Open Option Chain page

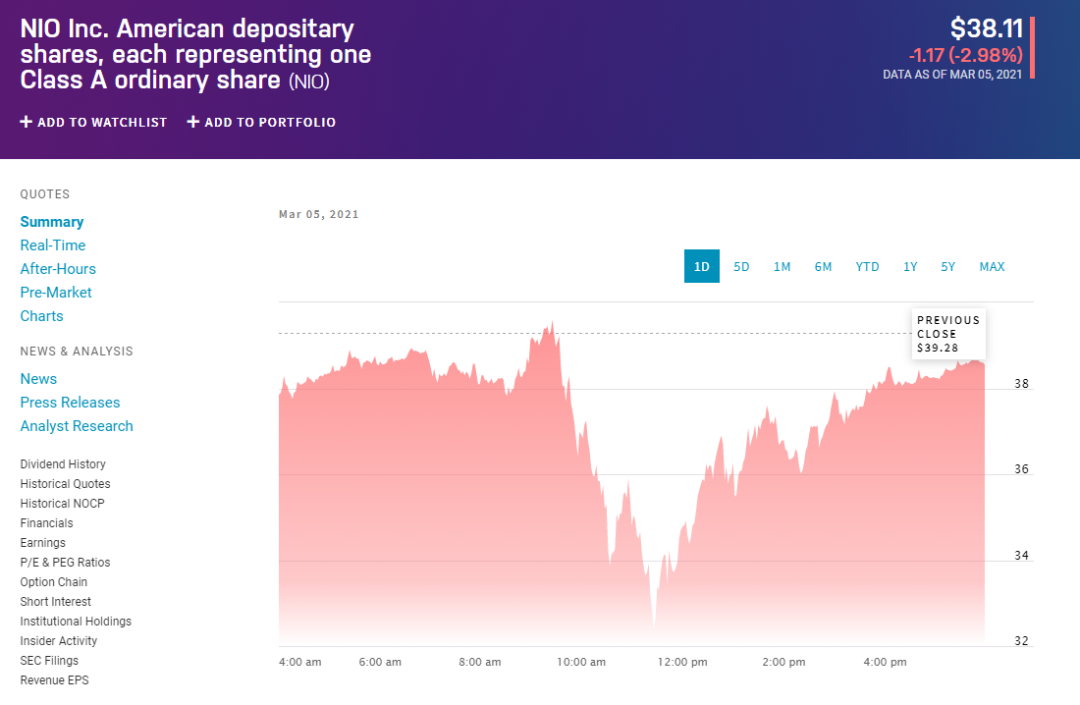click(54, 582)
